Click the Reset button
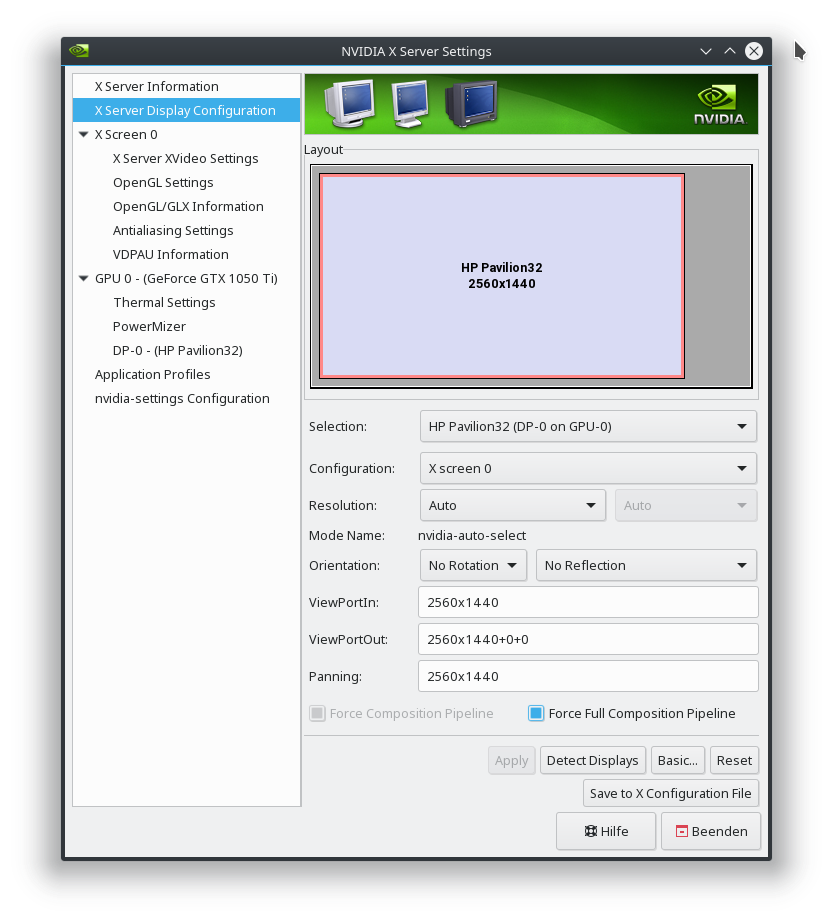This screenshot has height=922, width=833. pos(734,760)
